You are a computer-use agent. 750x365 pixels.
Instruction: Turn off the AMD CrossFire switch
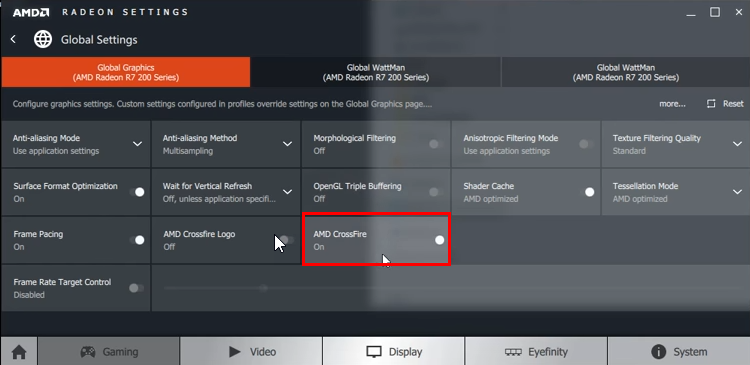tap(437, 240)
